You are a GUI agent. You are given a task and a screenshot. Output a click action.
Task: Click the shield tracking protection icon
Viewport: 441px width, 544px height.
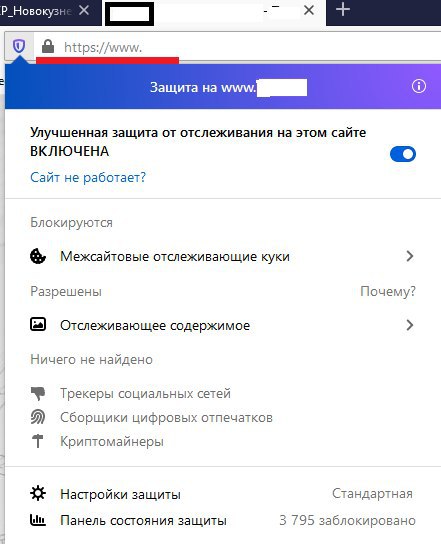[x=19, y=46]
